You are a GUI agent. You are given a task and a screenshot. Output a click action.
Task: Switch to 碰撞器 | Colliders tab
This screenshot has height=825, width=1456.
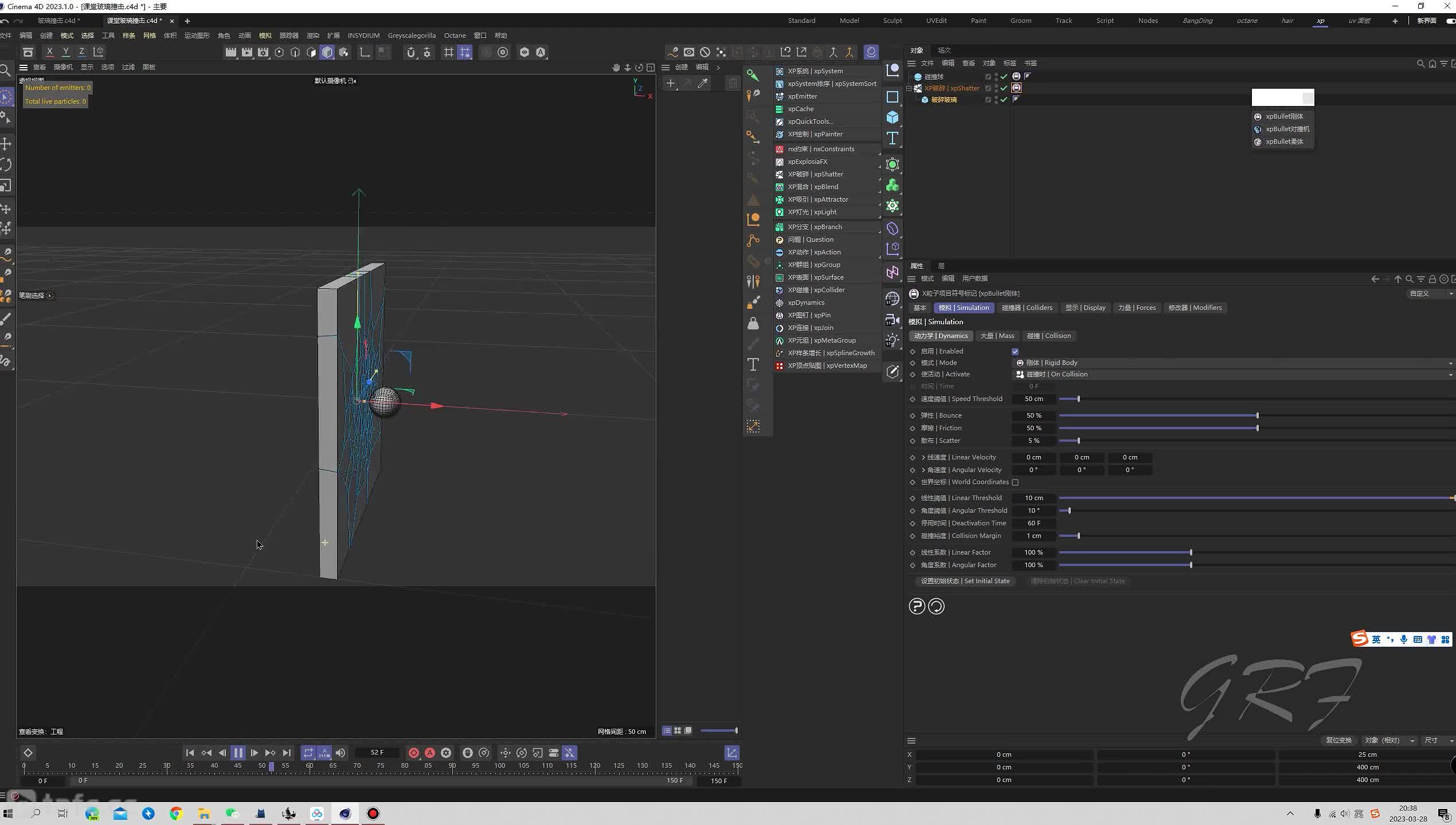(x=1027, y=308)
